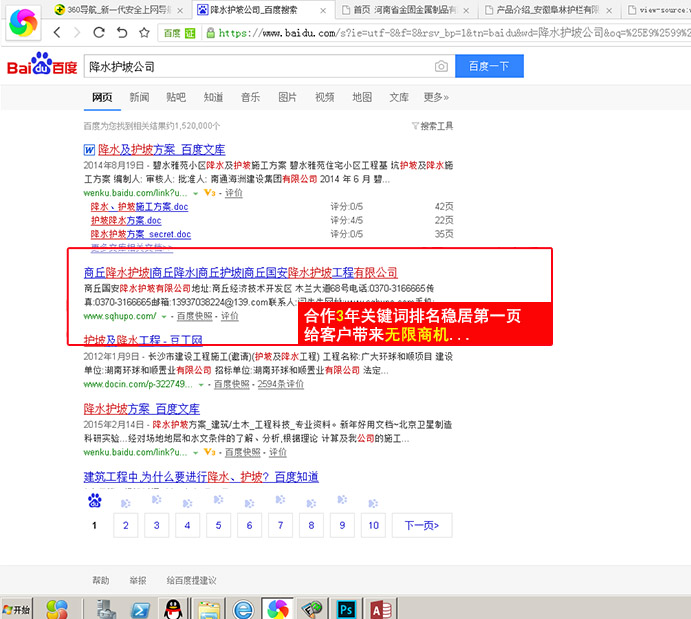This screenshot has width=691, height=619.
Task: Go to results page 10
Action: point(373,525)
